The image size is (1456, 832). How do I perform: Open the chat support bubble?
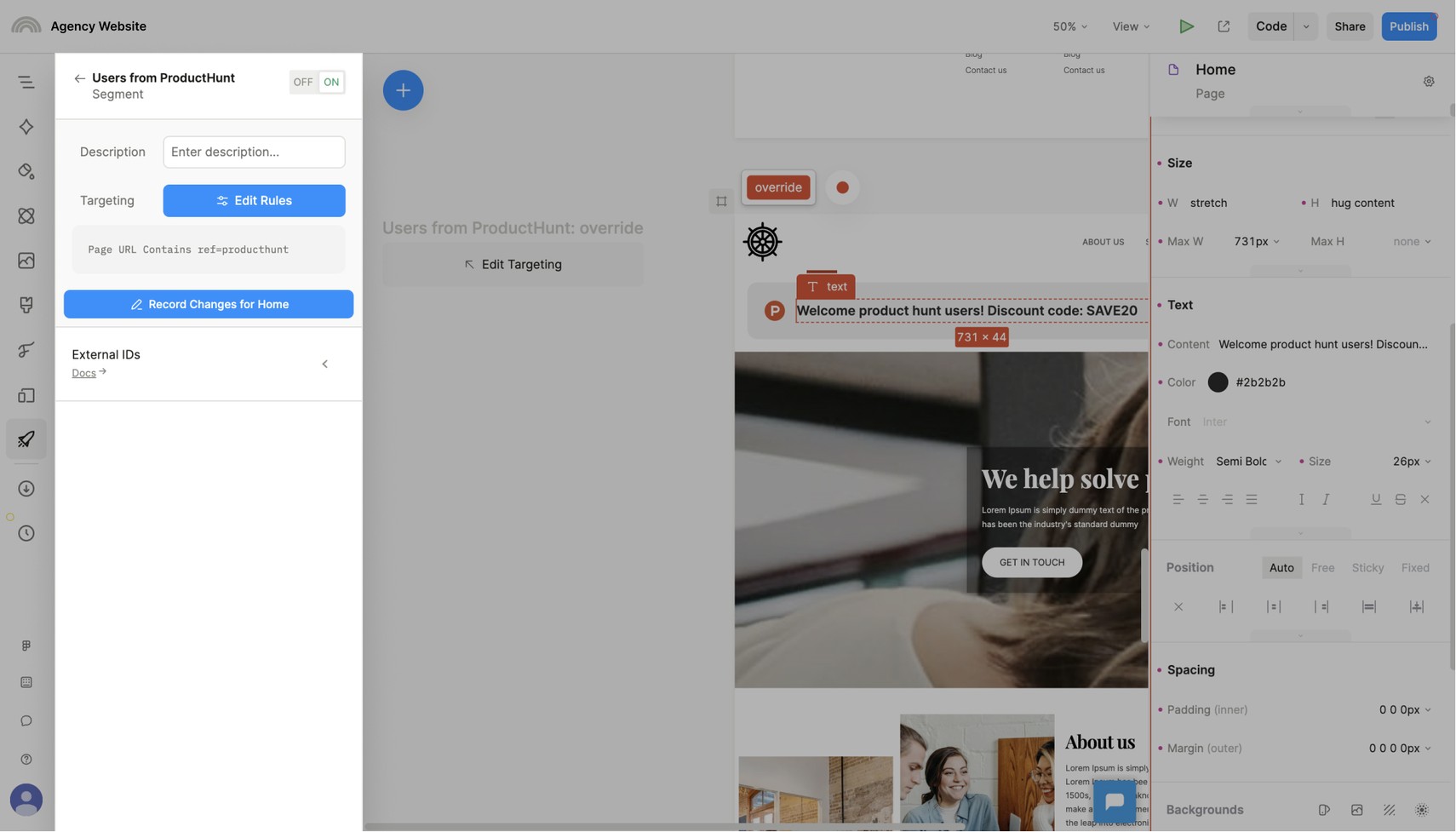coord(1115,801)
